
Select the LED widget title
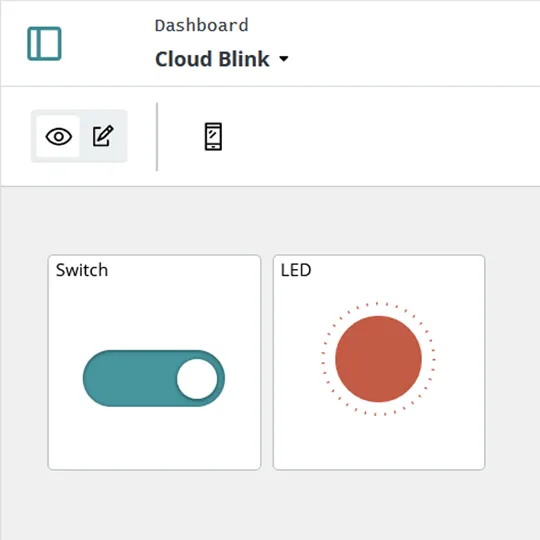coord(296,270)
